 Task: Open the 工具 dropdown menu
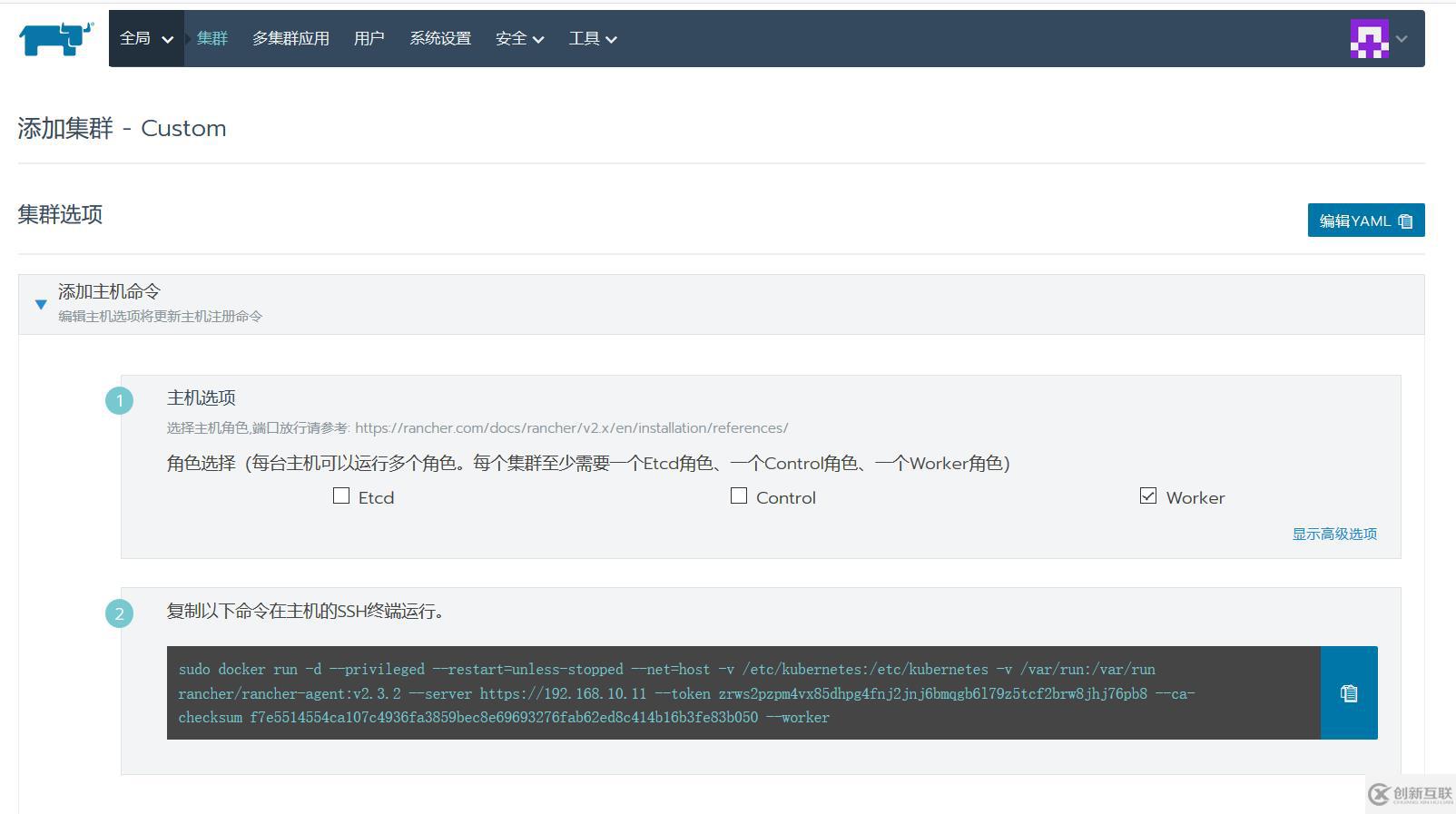point(593,38)
